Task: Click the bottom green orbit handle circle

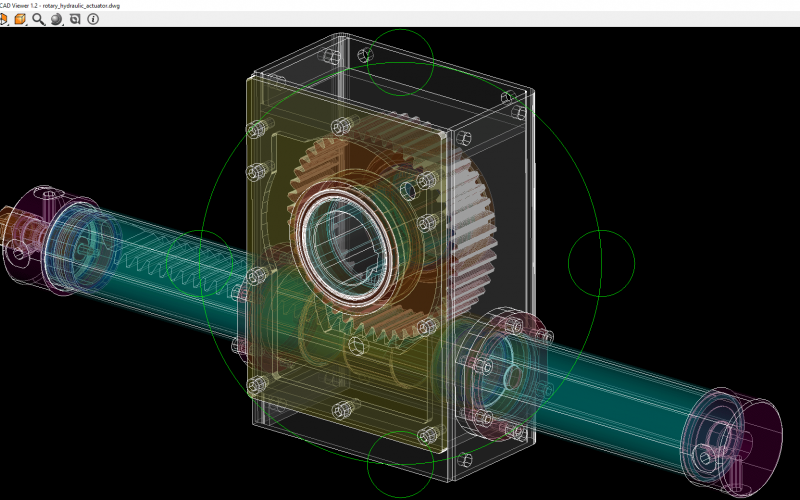Action: [x=400, y=463]
